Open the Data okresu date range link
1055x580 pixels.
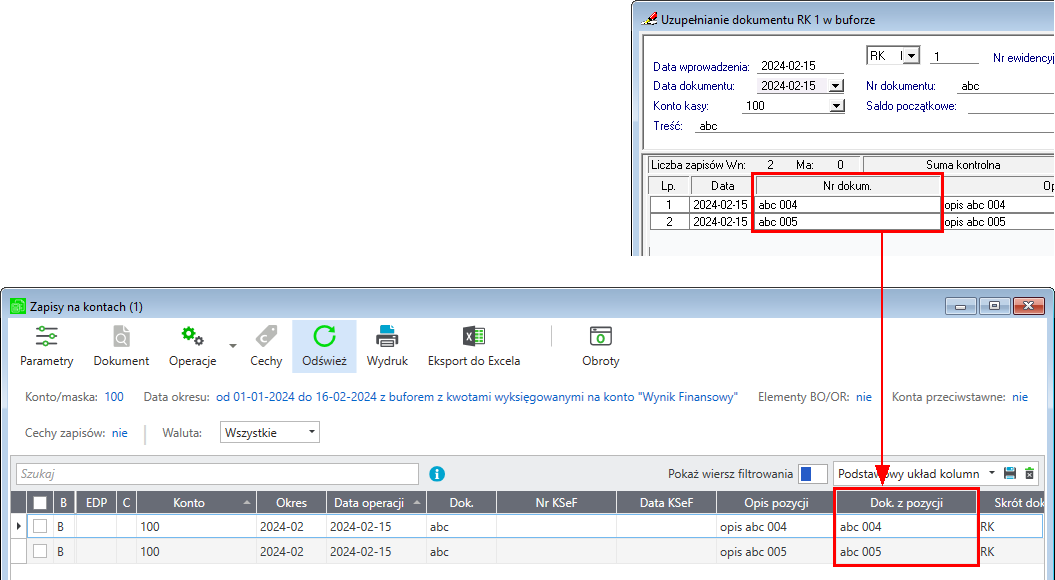point(476,397)
